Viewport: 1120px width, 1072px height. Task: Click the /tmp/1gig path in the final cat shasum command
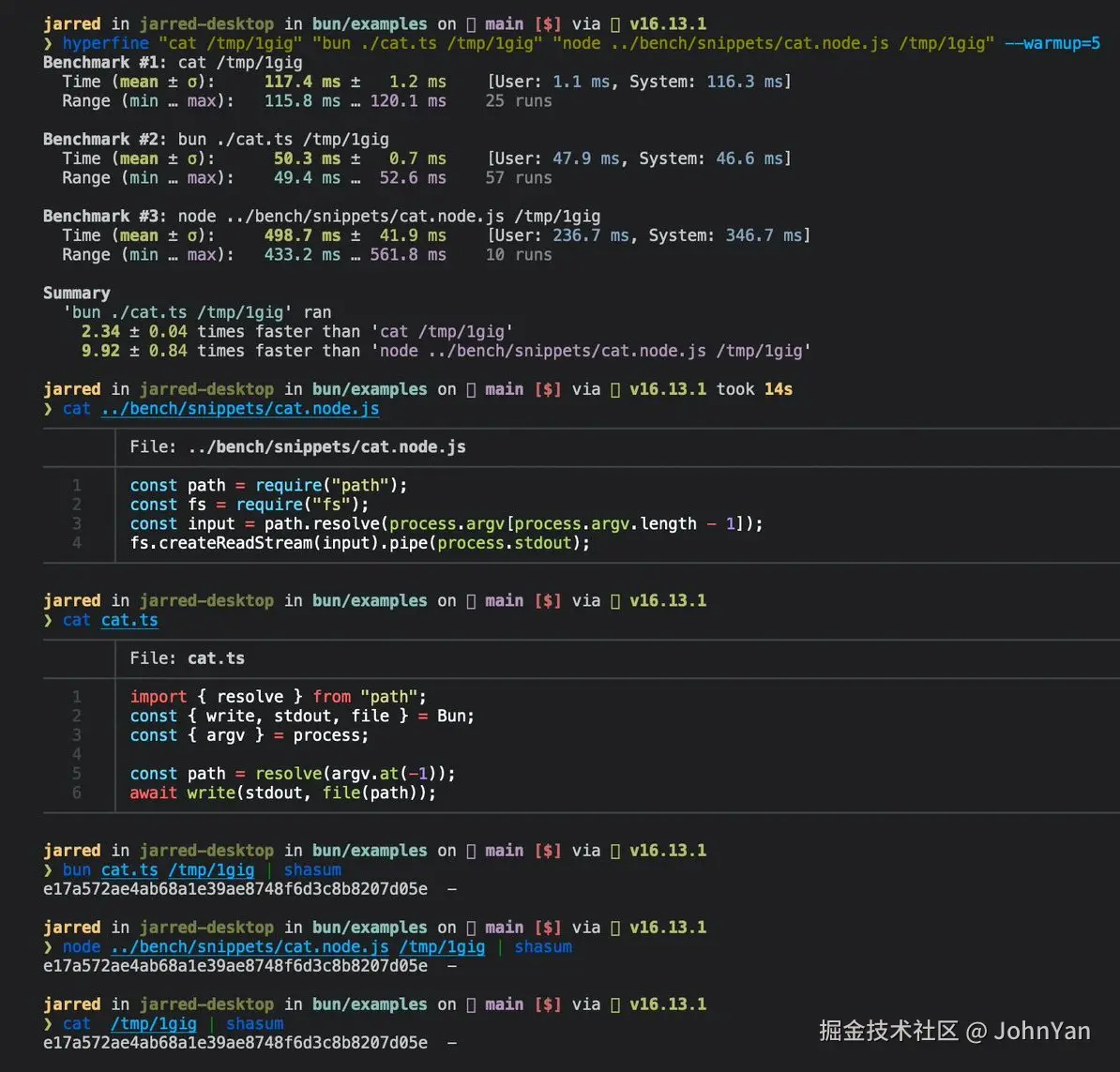click(154, 1024)
